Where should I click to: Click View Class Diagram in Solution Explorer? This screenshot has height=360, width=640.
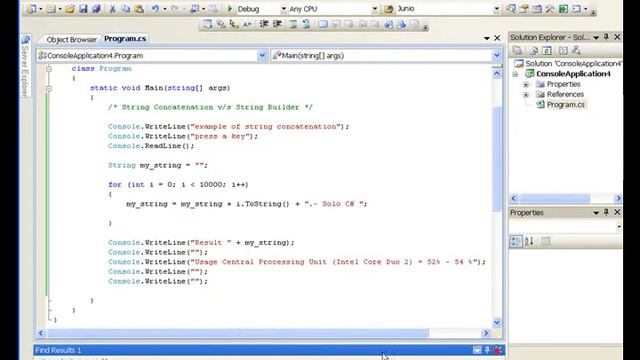pos(576,51)
